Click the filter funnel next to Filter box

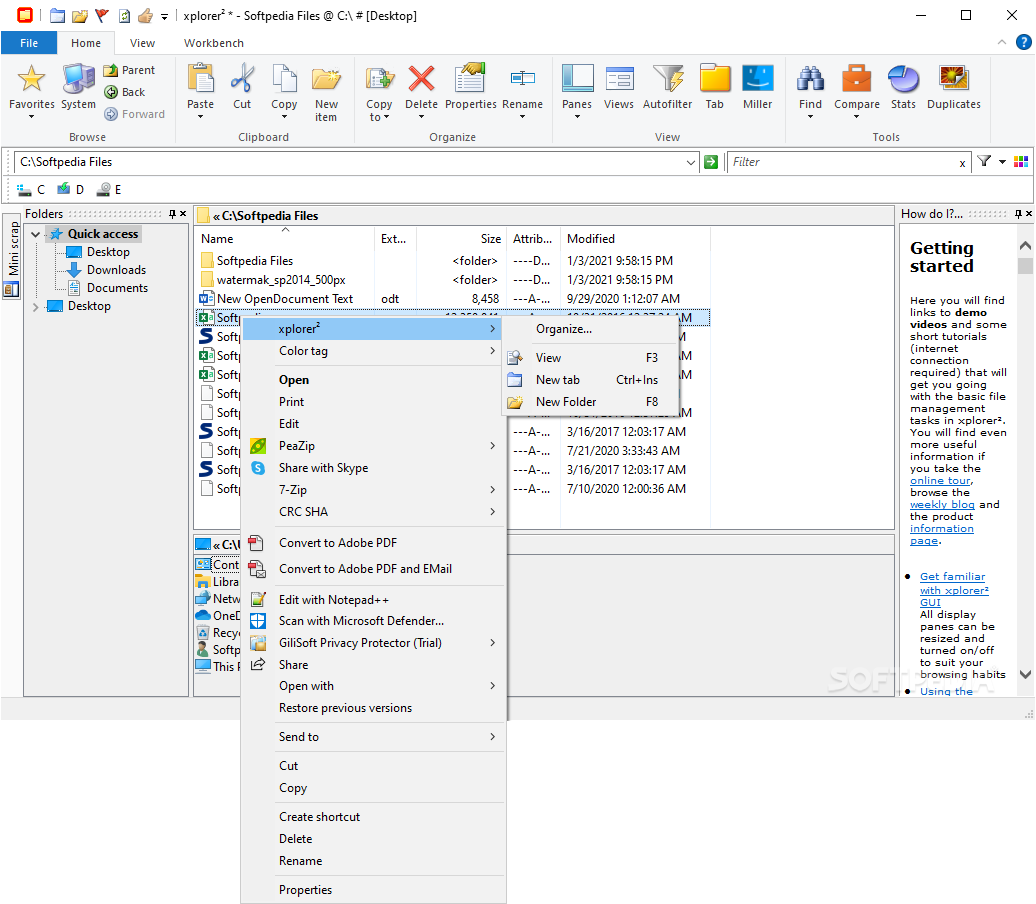pos(984,161)
